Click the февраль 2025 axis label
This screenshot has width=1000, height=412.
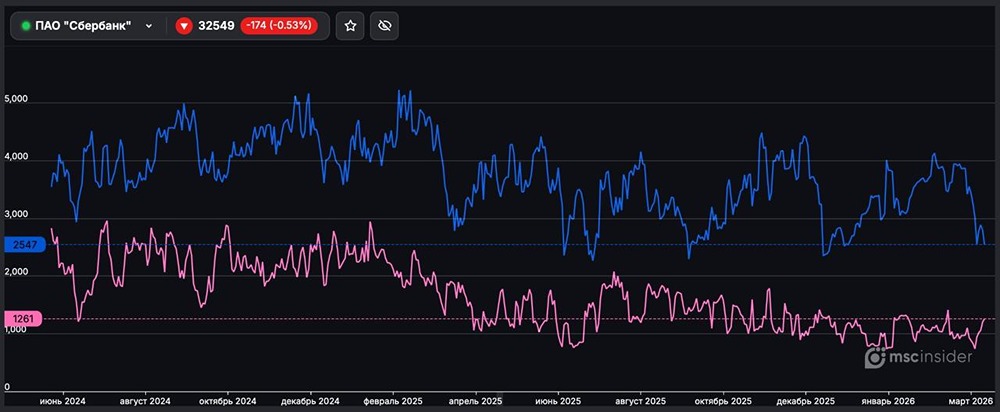click(x=393, y=401)
